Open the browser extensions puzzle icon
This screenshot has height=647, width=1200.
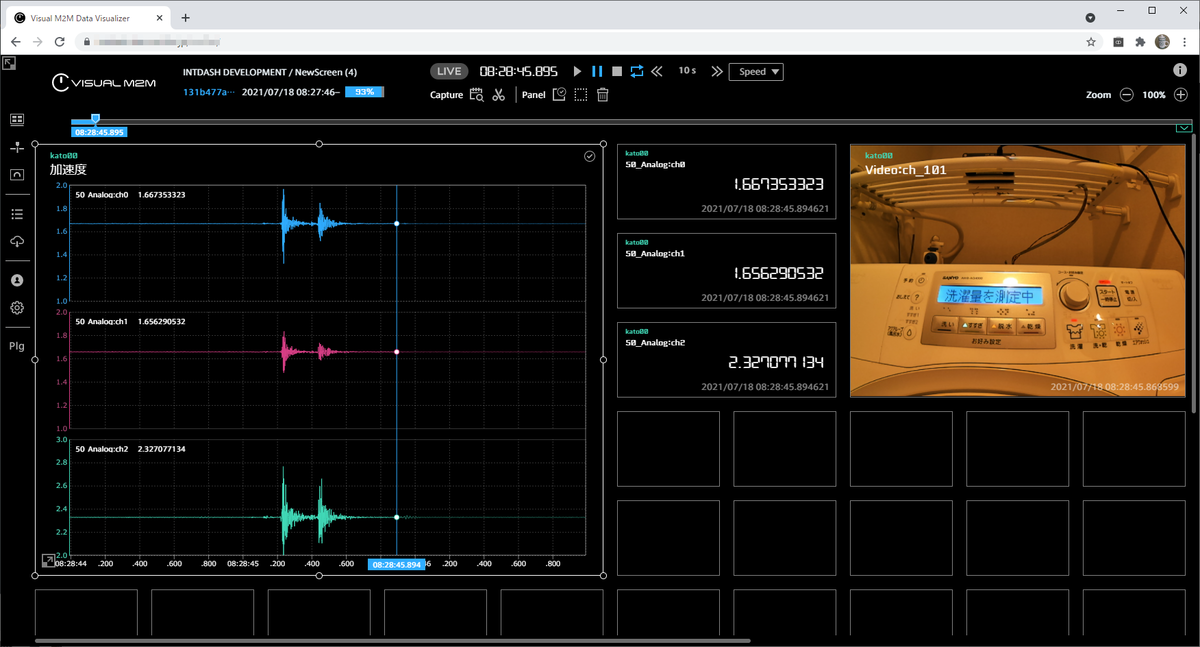1140,42
